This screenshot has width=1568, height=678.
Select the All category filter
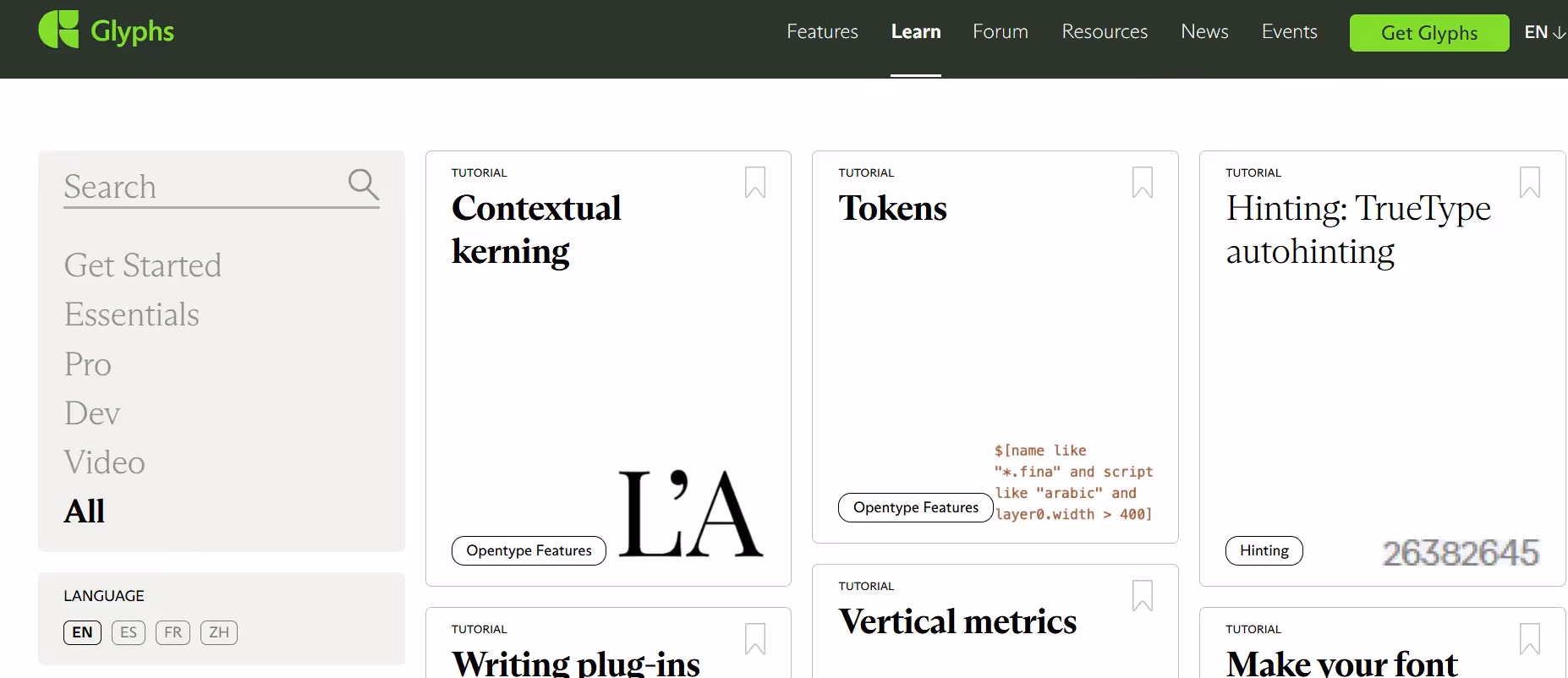pos(85,511)
